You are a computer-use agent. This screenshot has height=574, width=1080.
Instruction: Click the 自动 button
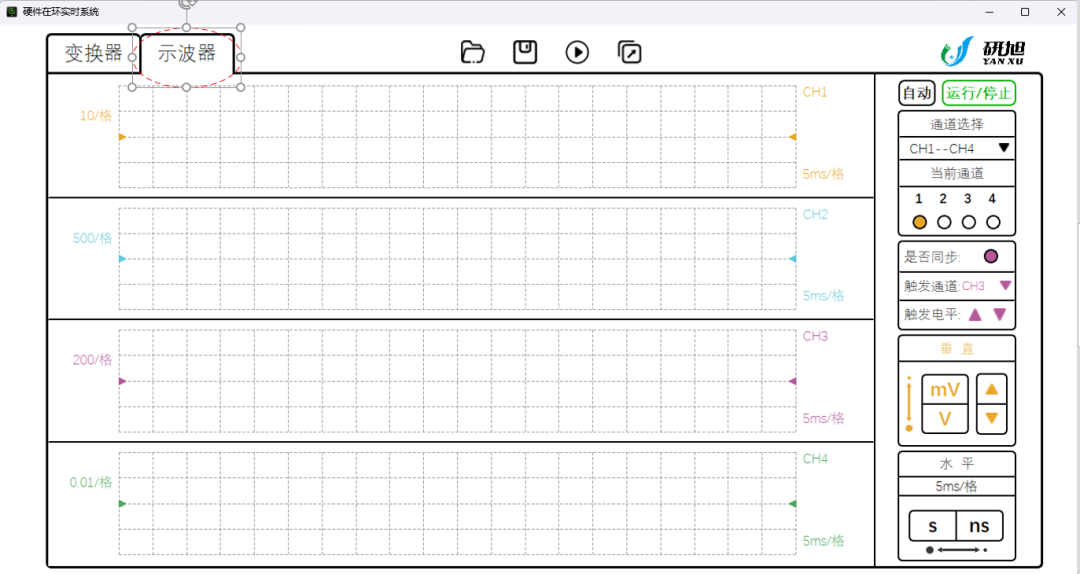(x=917, y=93)
